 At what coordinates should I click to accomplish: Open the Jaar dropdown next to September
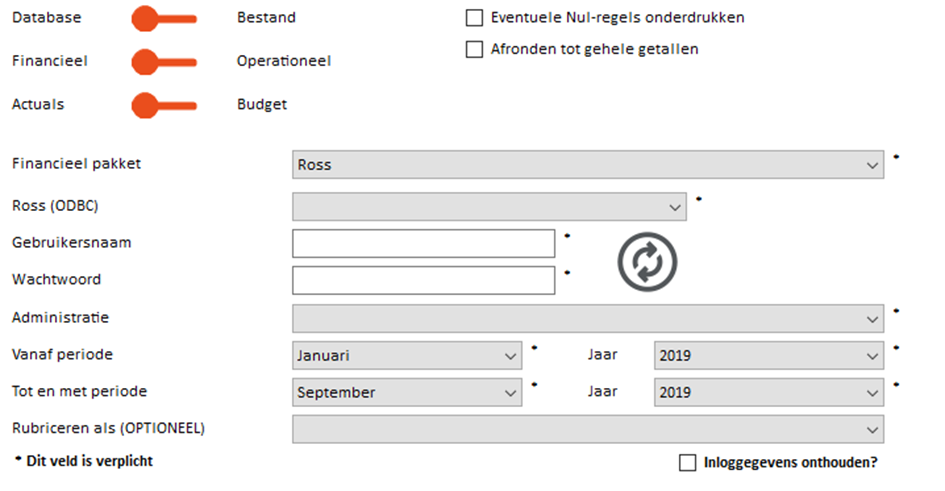tap(769, 392)
